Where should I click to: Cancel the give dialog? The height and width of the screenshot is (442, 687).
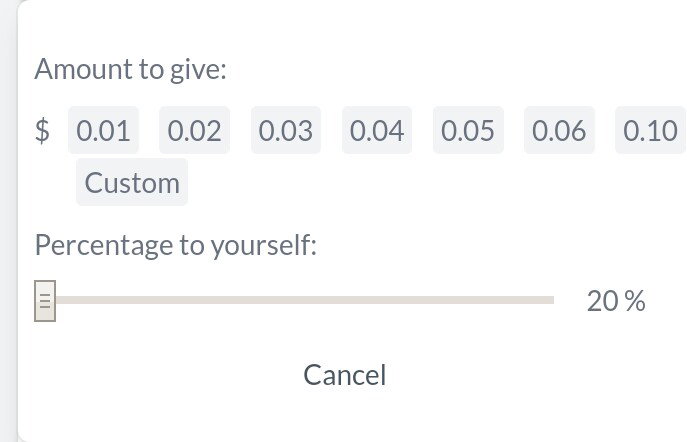(x=345, y=375)
